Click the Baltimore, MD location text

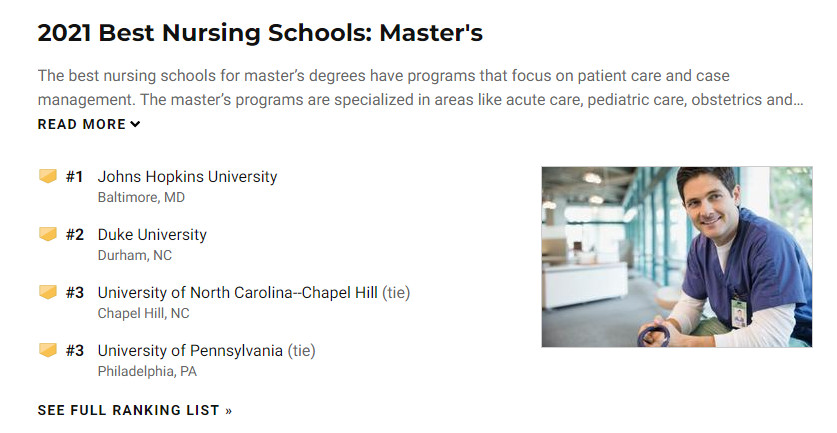click(141, 197)
